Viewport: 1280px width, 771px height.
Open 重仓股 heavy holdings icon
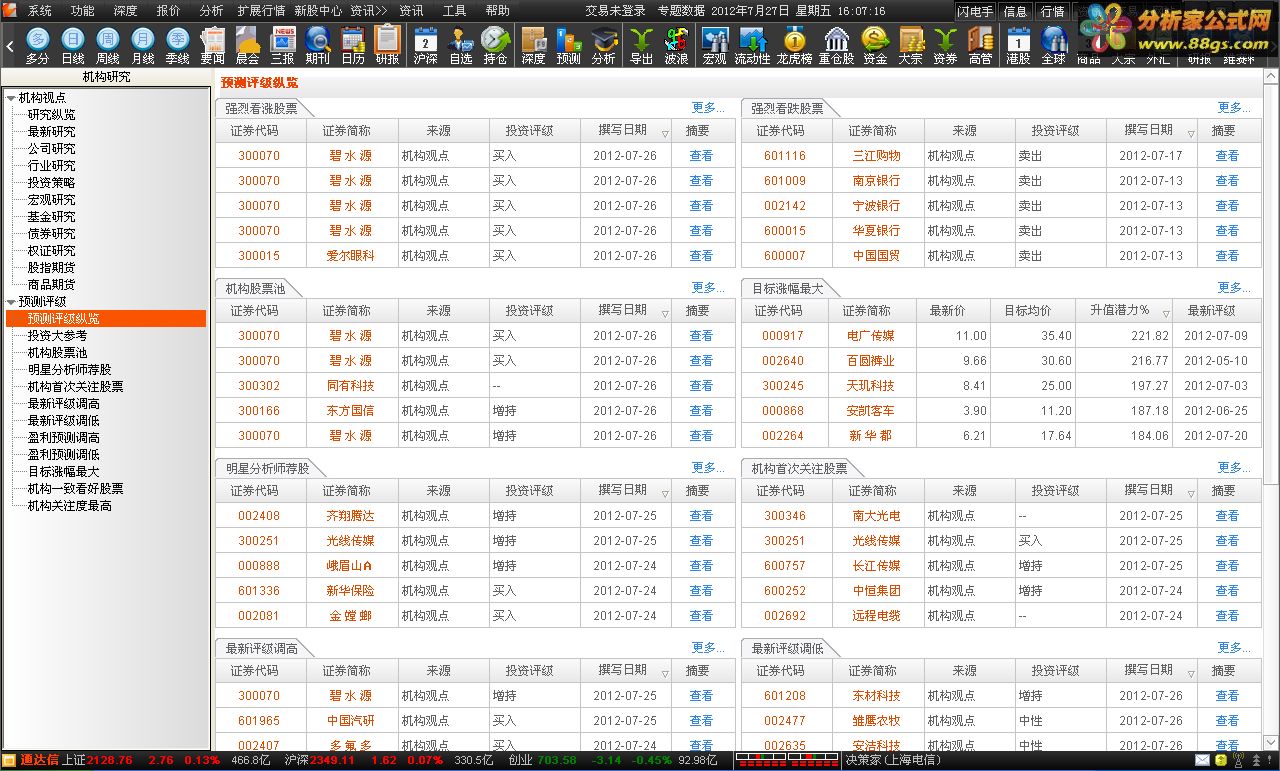coord(836,45)
